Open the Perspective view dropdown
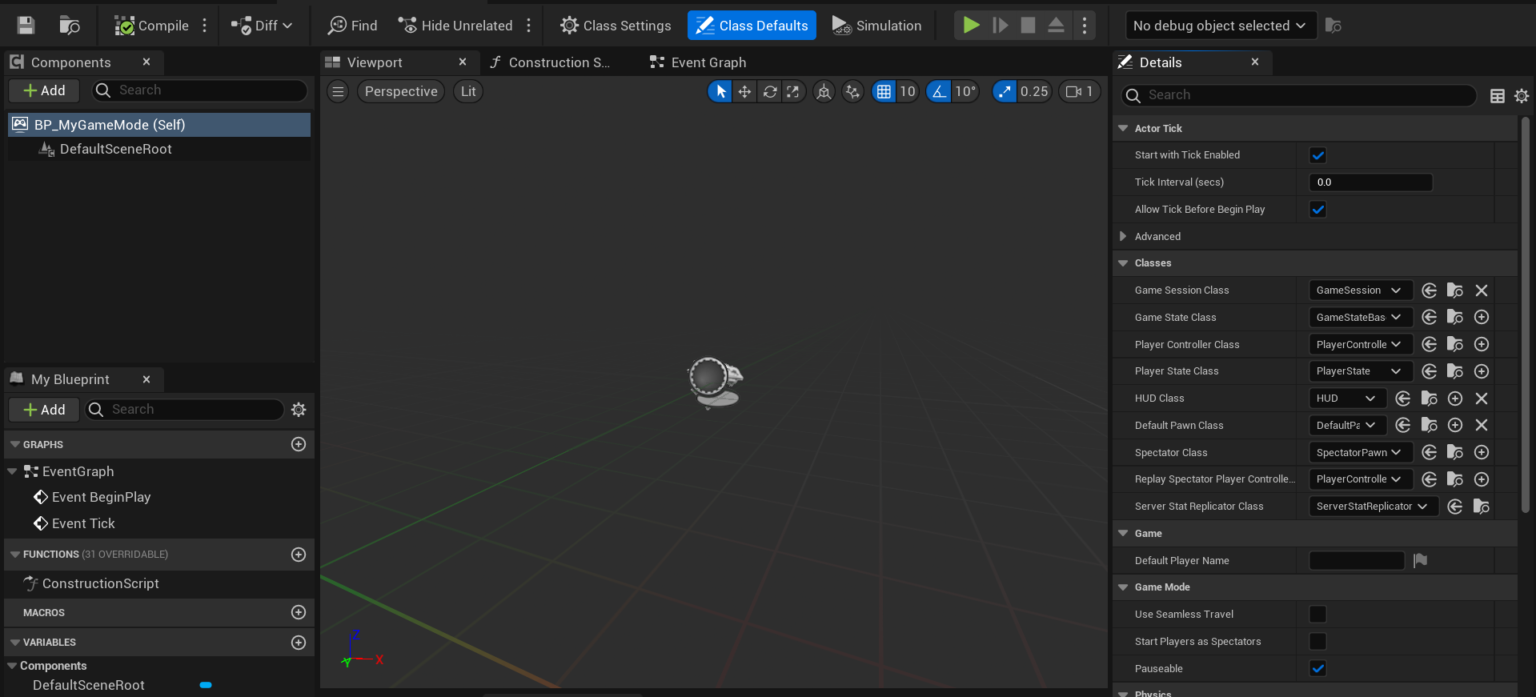The image size is (1536, 697). (x=400, y=91)
